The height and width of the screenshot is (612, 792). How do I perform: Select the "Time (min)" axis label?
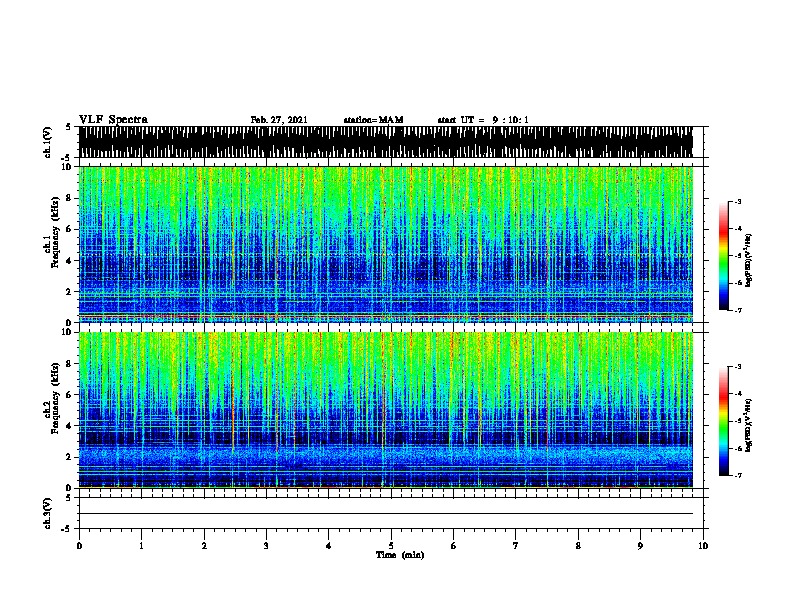400,555
